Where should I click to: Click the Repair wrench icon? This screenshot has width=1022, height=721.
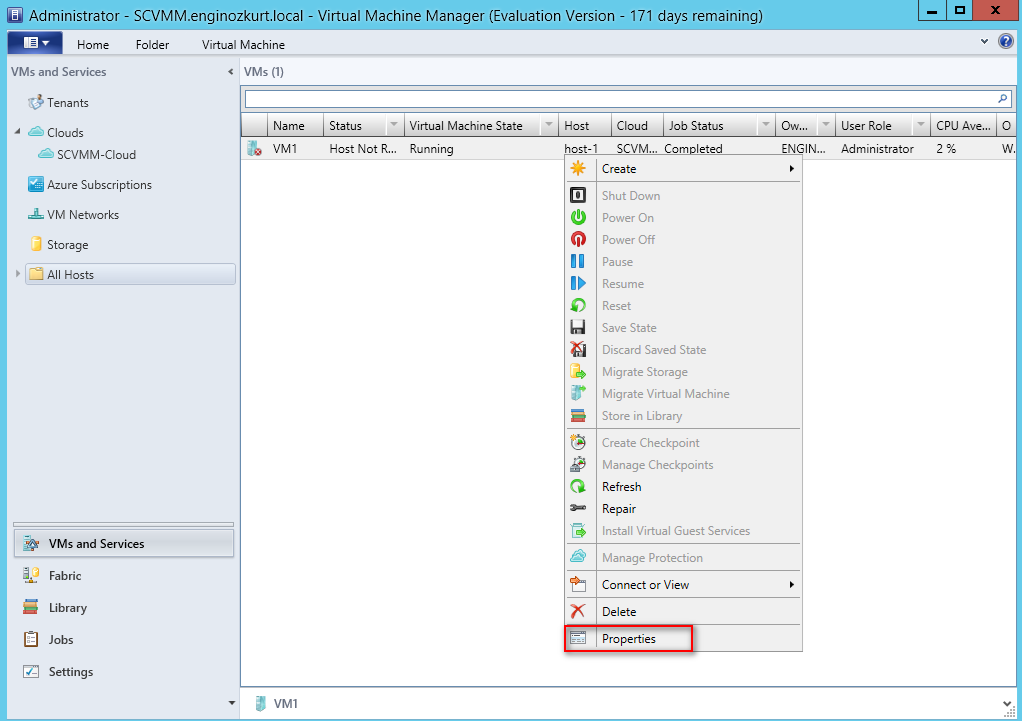tap(577, 508)
